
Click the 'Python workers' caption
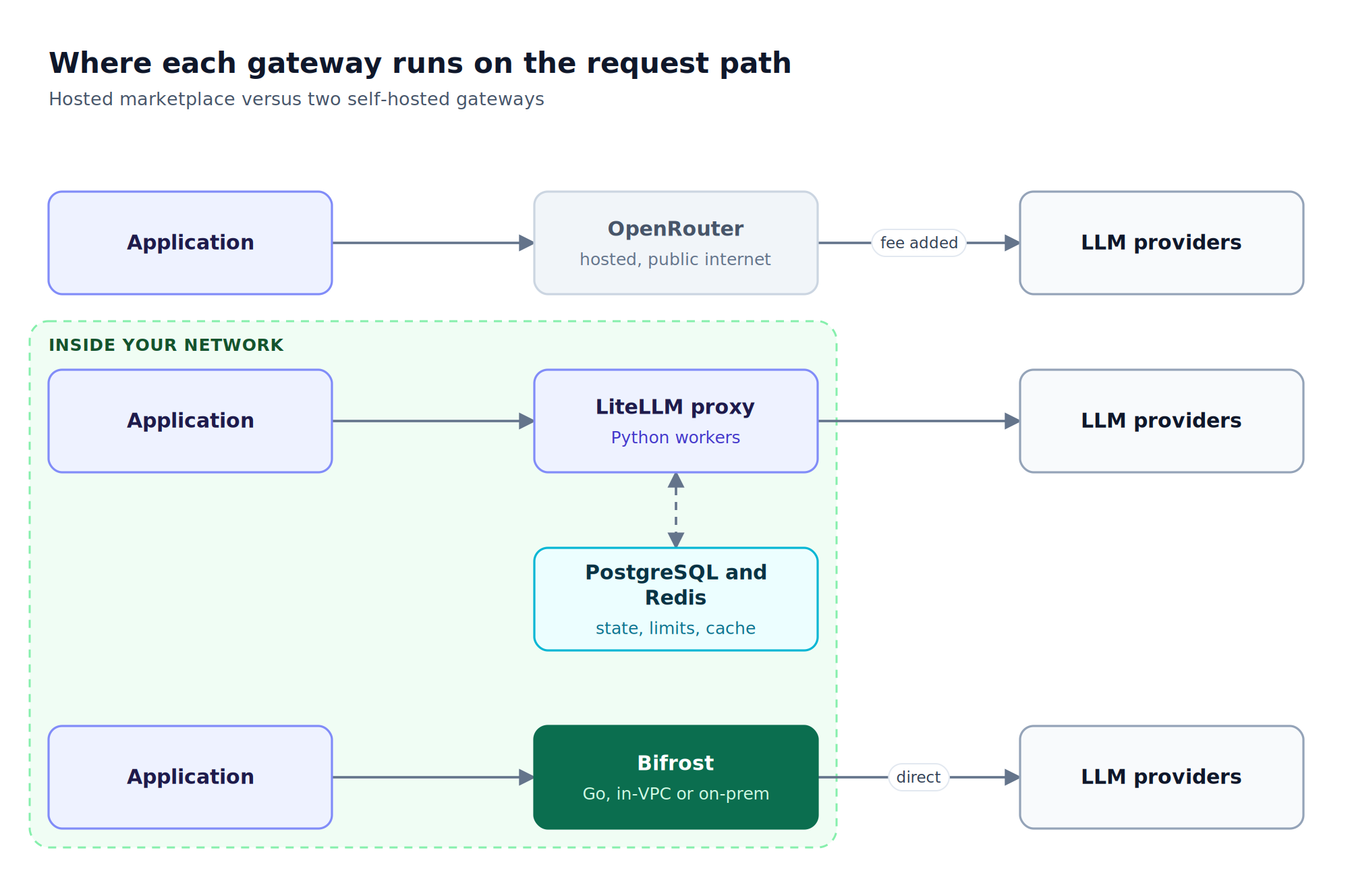(675, 438)
